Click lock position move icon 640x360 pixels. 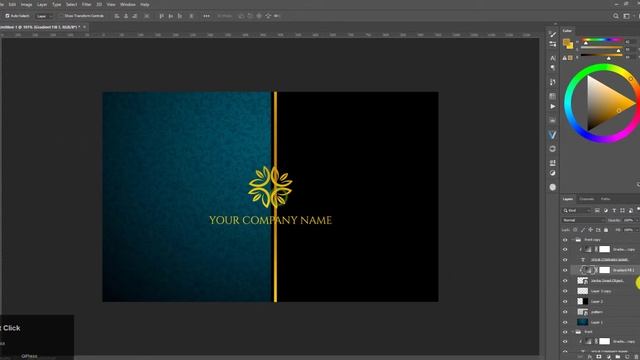point(591,230)
